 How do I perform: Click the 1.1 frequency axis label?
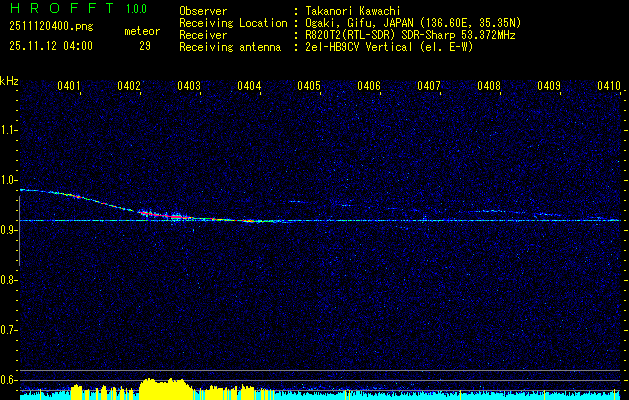(x=9, y=129)
